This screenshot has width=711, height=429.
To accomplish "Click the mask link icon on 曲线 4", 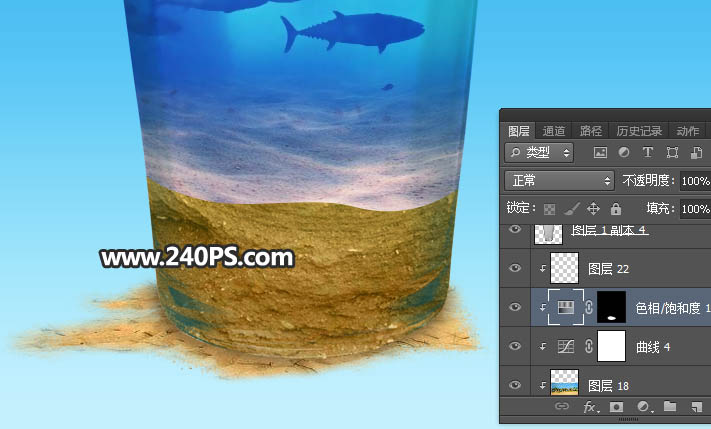I will point(589,346).
